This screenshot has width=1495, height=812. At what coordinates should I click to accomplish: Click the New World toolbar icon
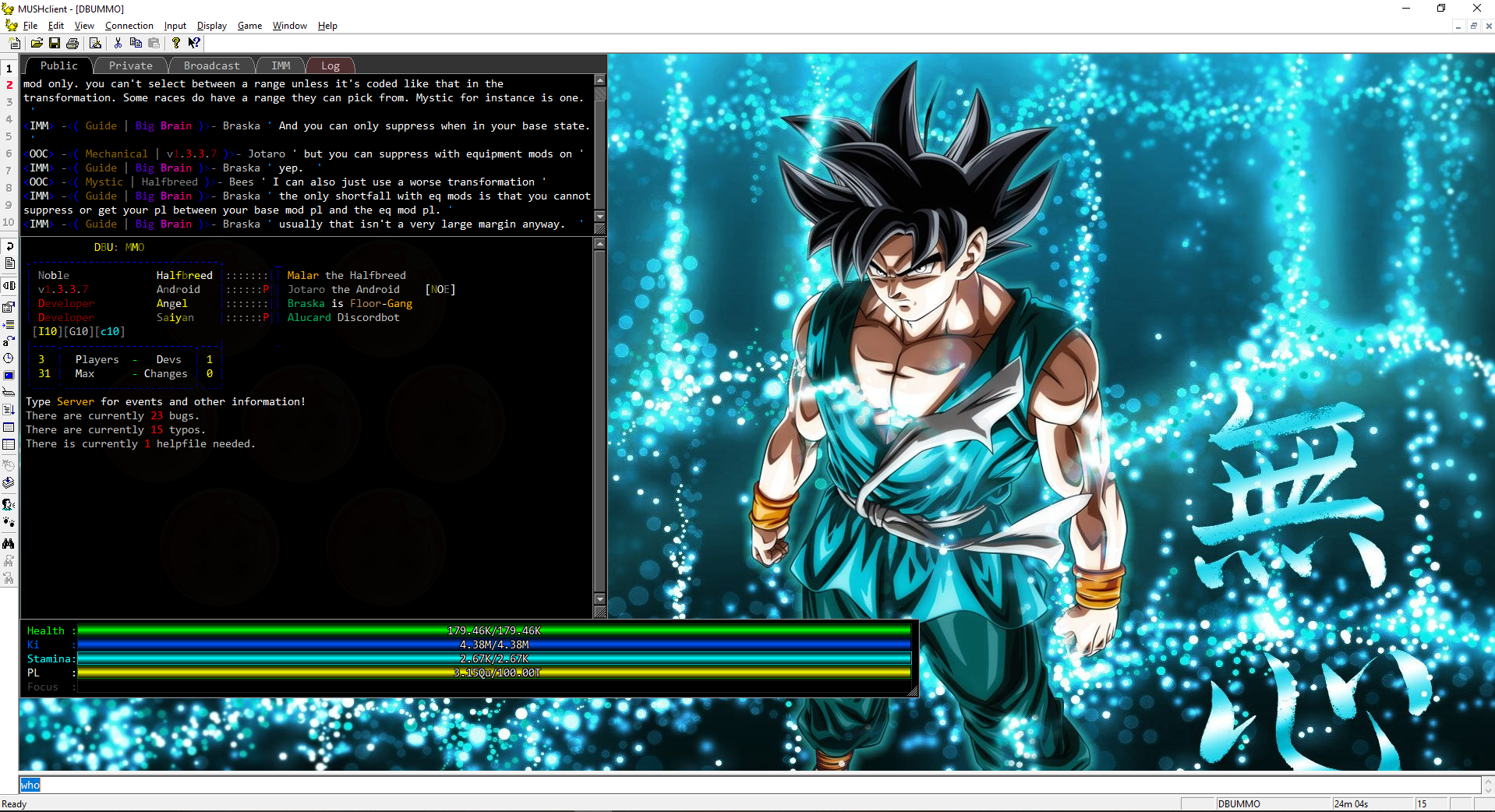[15, 43]
